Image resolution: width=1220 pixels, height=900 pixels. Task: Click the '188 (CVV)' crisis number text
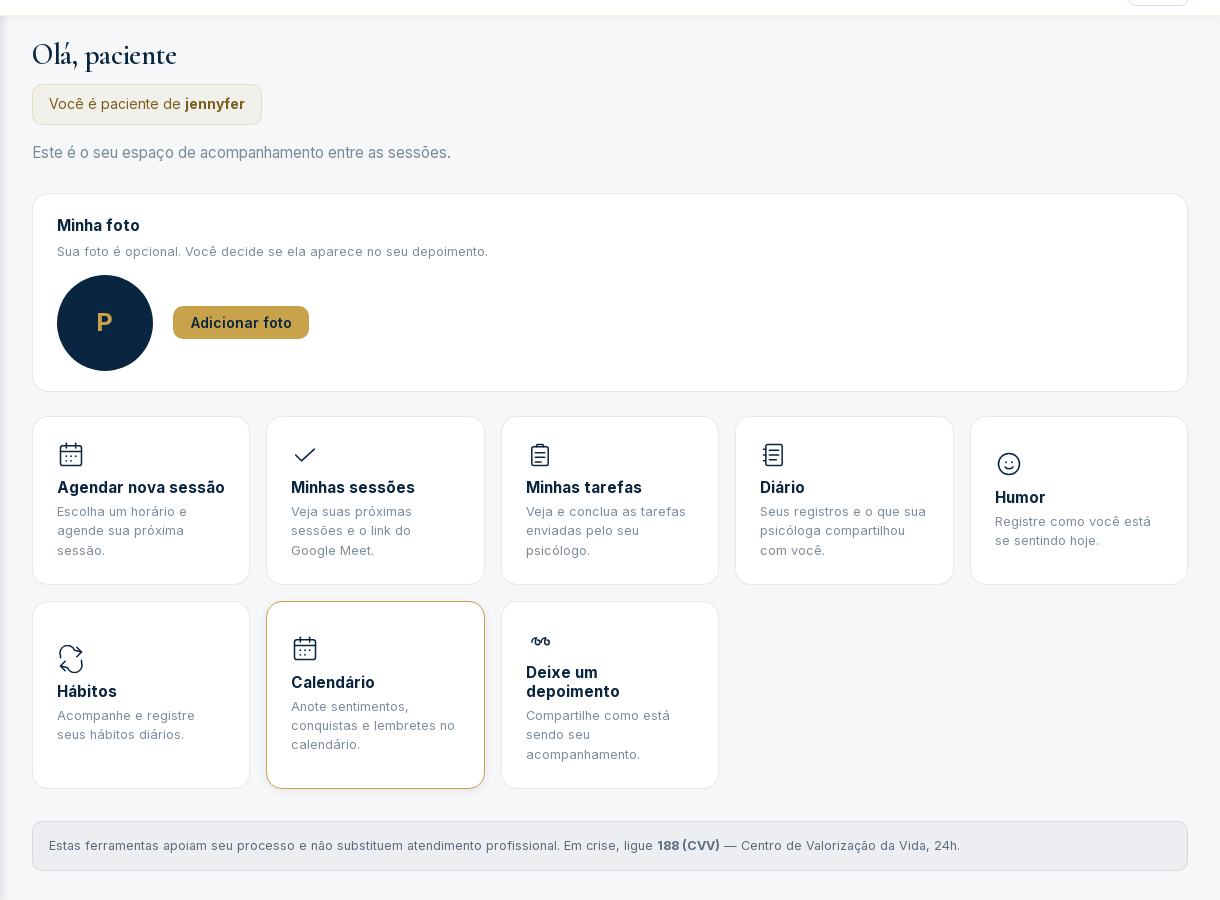(688, 845)
